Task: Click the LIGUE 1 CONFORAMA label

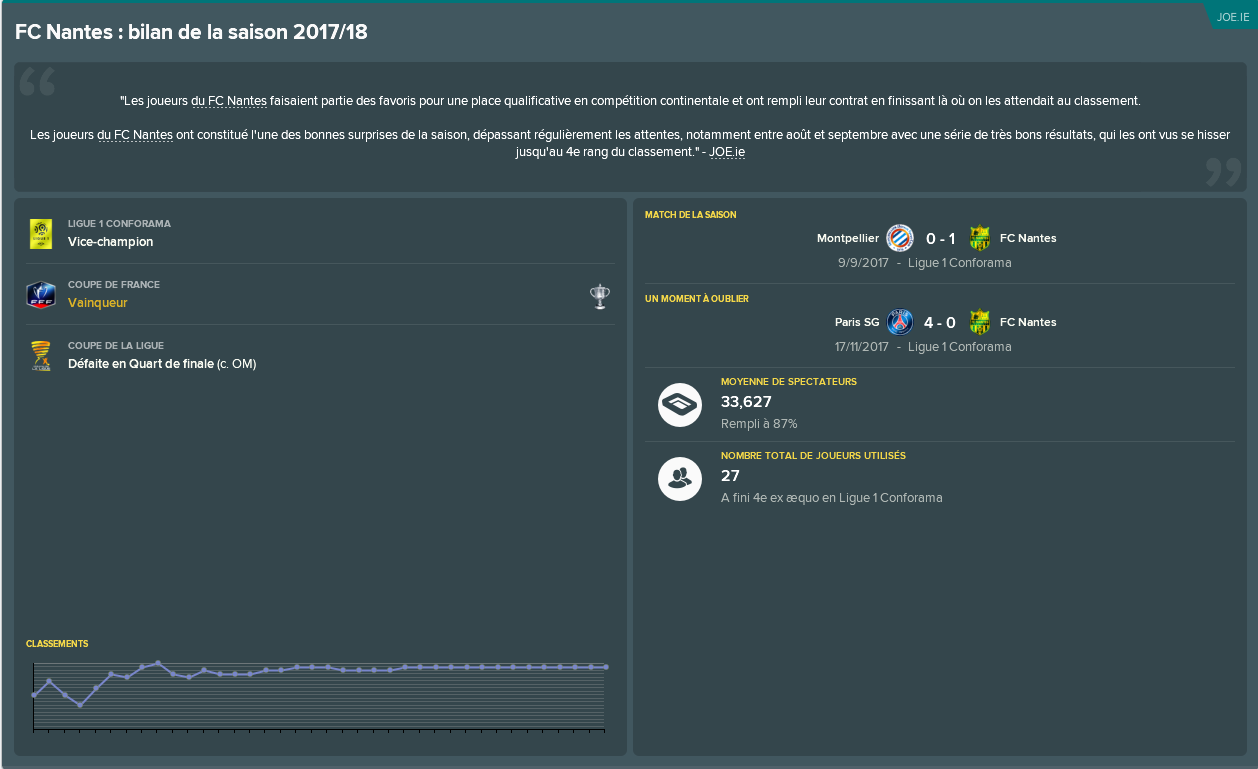Action: pyautogui.click(x=119, y=224)
